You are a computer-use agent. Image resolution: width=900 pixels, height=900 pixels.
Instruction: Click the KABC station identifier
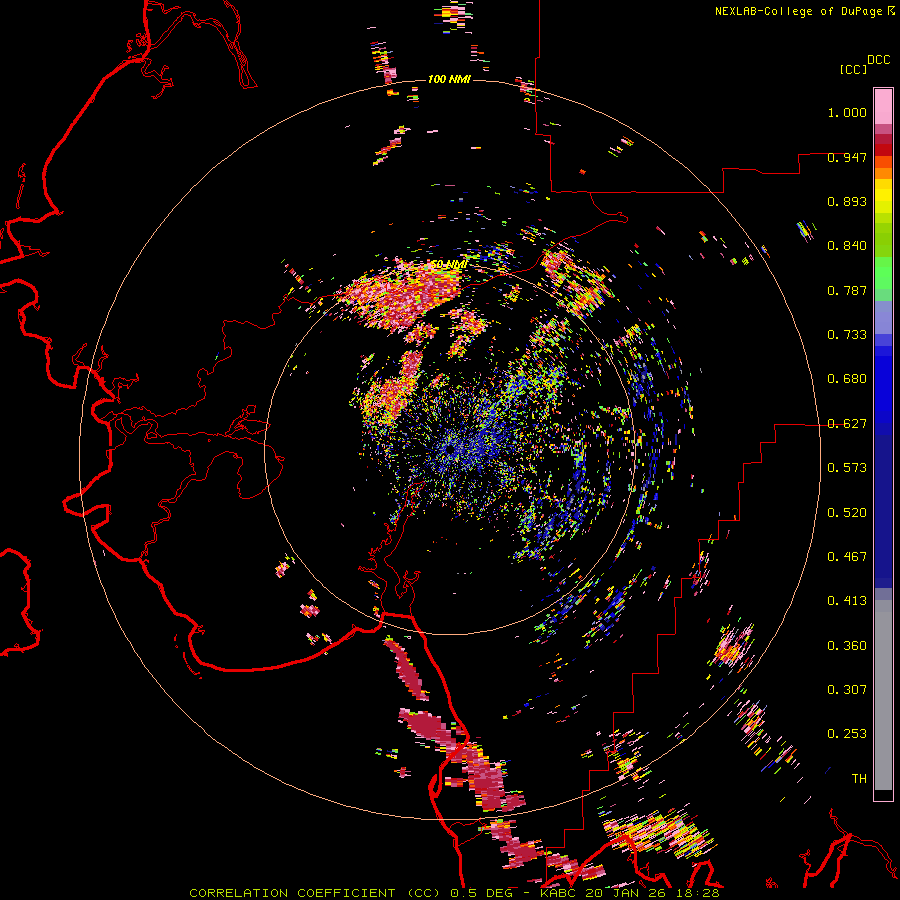[557, 893]
